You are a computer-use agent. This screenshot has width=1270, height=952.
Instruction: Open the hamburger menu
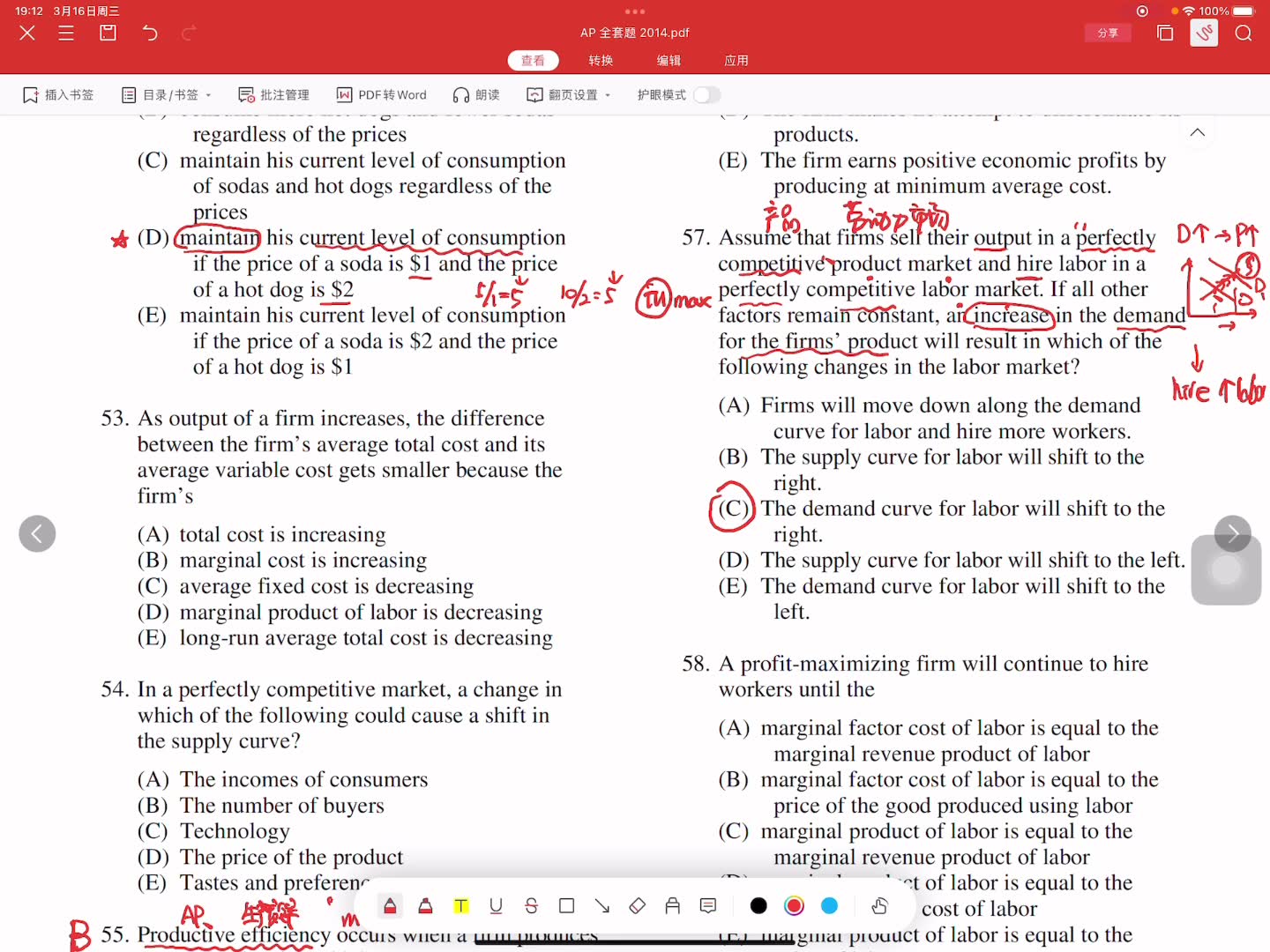pyautogui.click(x=66, y=33)
